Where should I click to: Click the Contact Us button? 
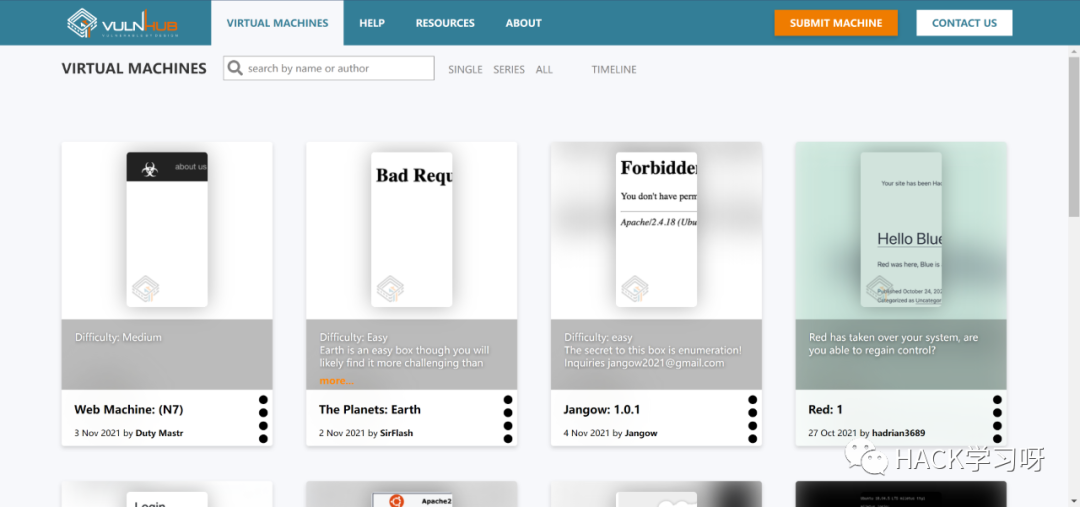pyautogui.click(x=964, y=23)
